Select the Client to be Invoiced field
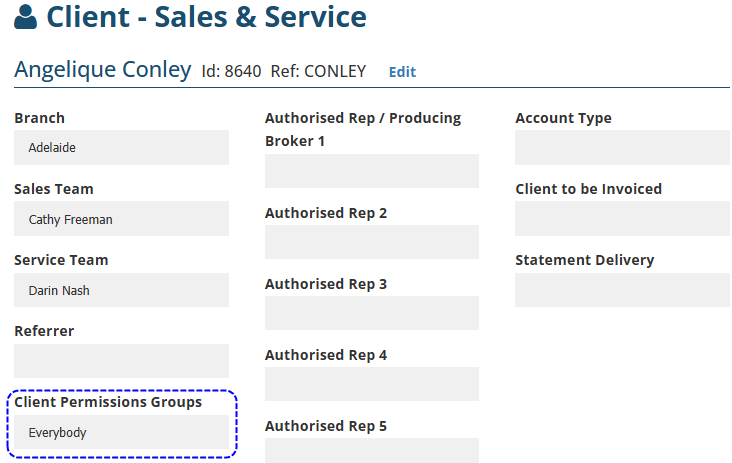Viewport: 732px width, 463px height. click(x=622, y=219)
